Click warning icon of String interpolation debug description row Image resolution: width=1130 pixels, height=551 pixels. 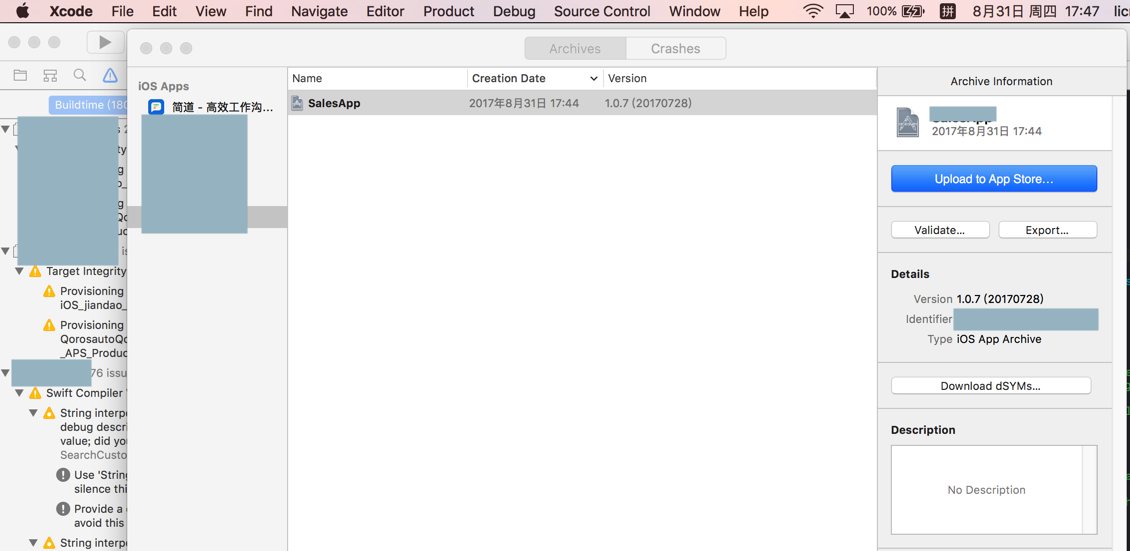point(49,413)
